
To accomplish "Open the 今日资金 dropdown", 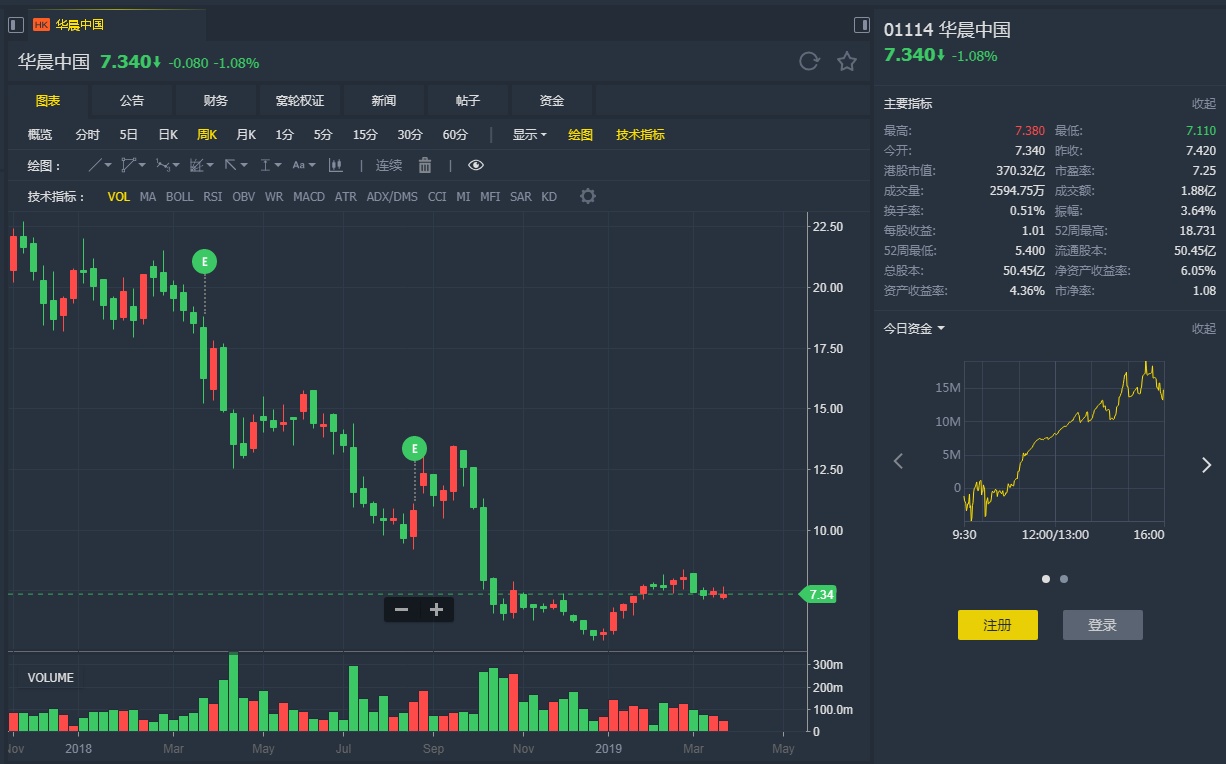I will click(x=914, y=328).
